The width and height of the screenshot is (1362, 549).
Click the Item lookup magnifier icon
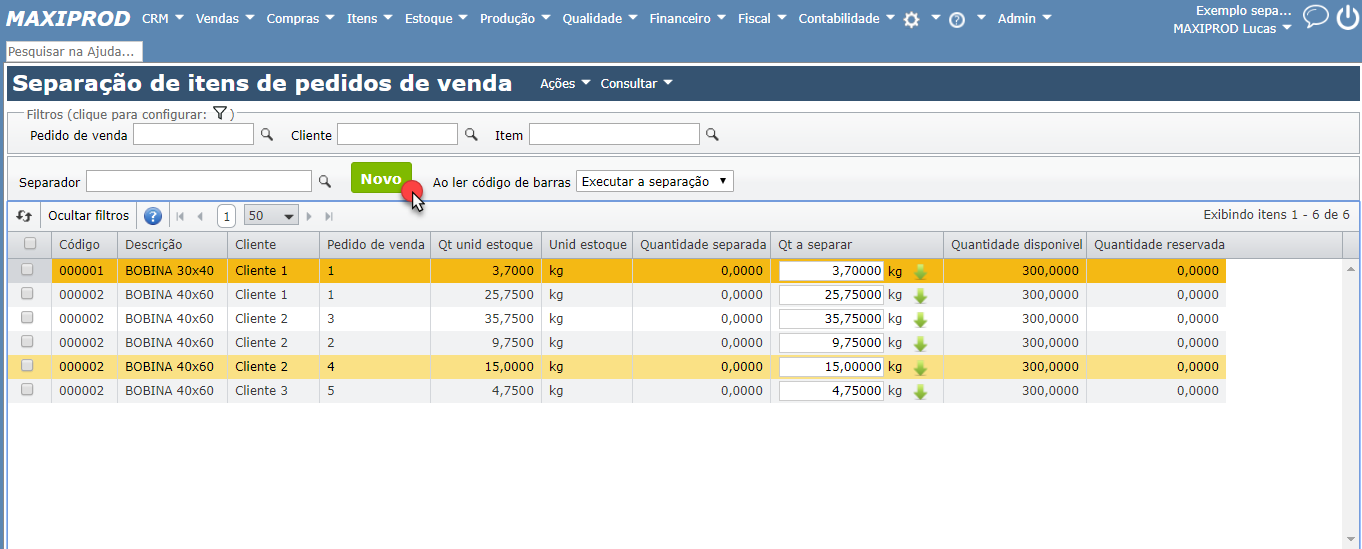pos(712,134)
